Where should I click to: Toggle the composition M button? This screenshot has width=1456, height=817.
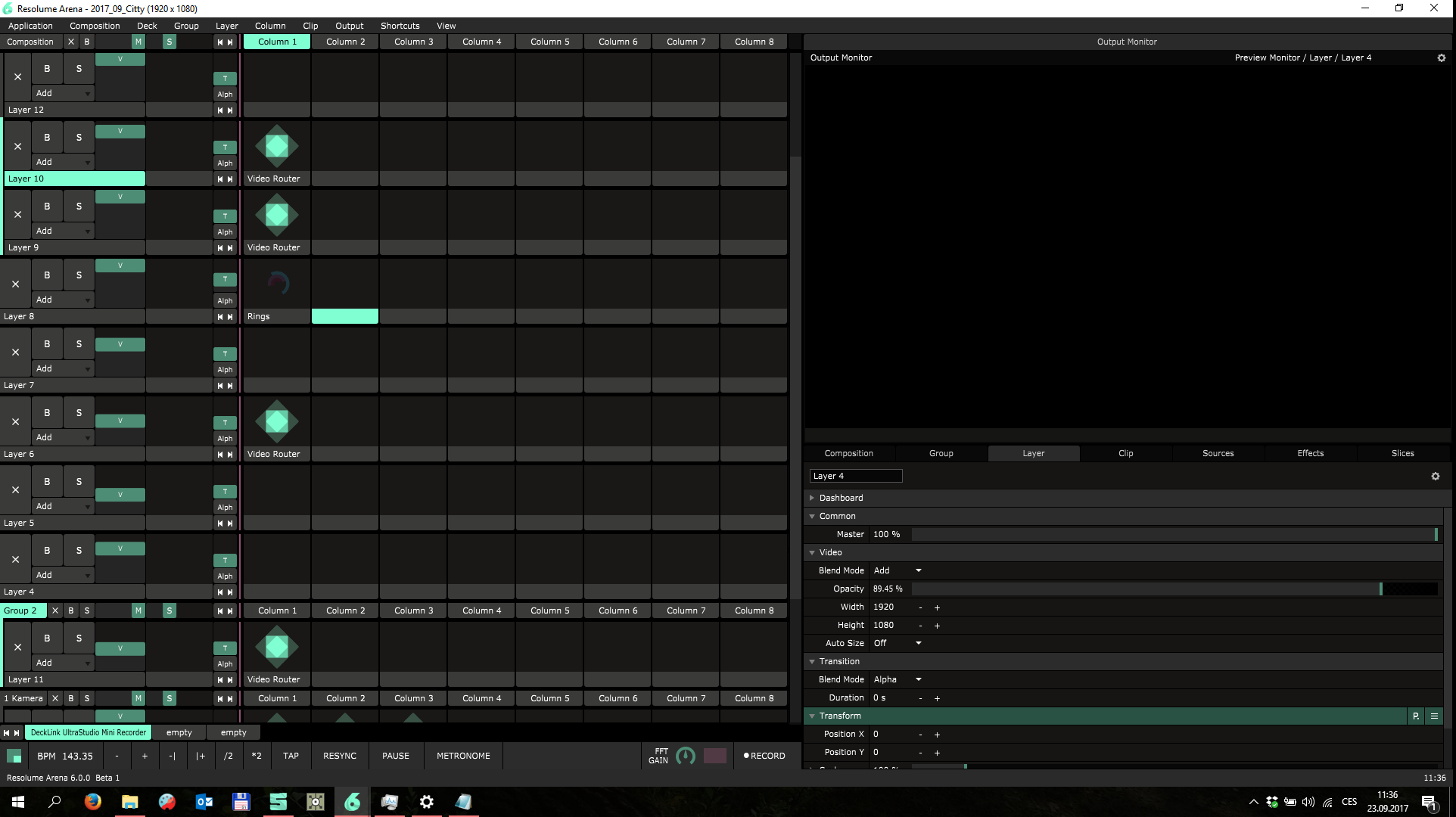pyautogui.click(x=138, y=42)
